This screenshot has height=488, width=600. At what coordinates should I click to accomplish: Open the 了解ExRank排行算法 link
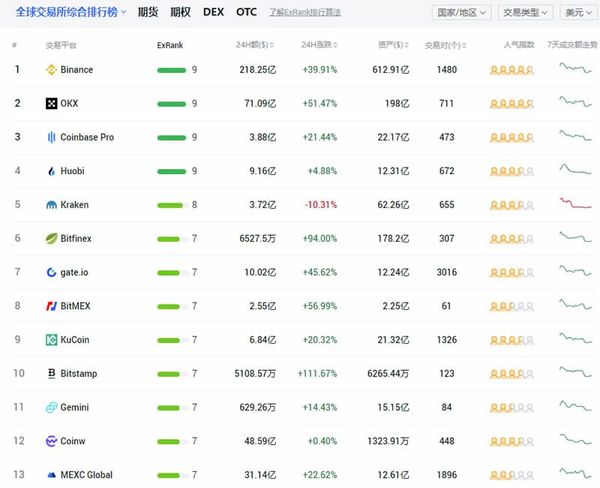coord(305,12)
